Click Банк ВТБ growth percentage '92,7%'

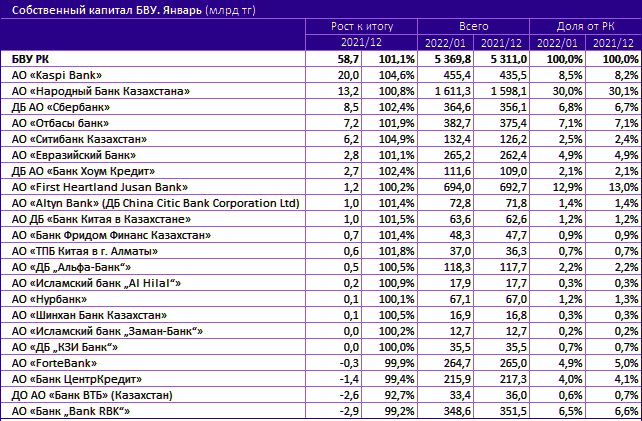click(399, 395)
